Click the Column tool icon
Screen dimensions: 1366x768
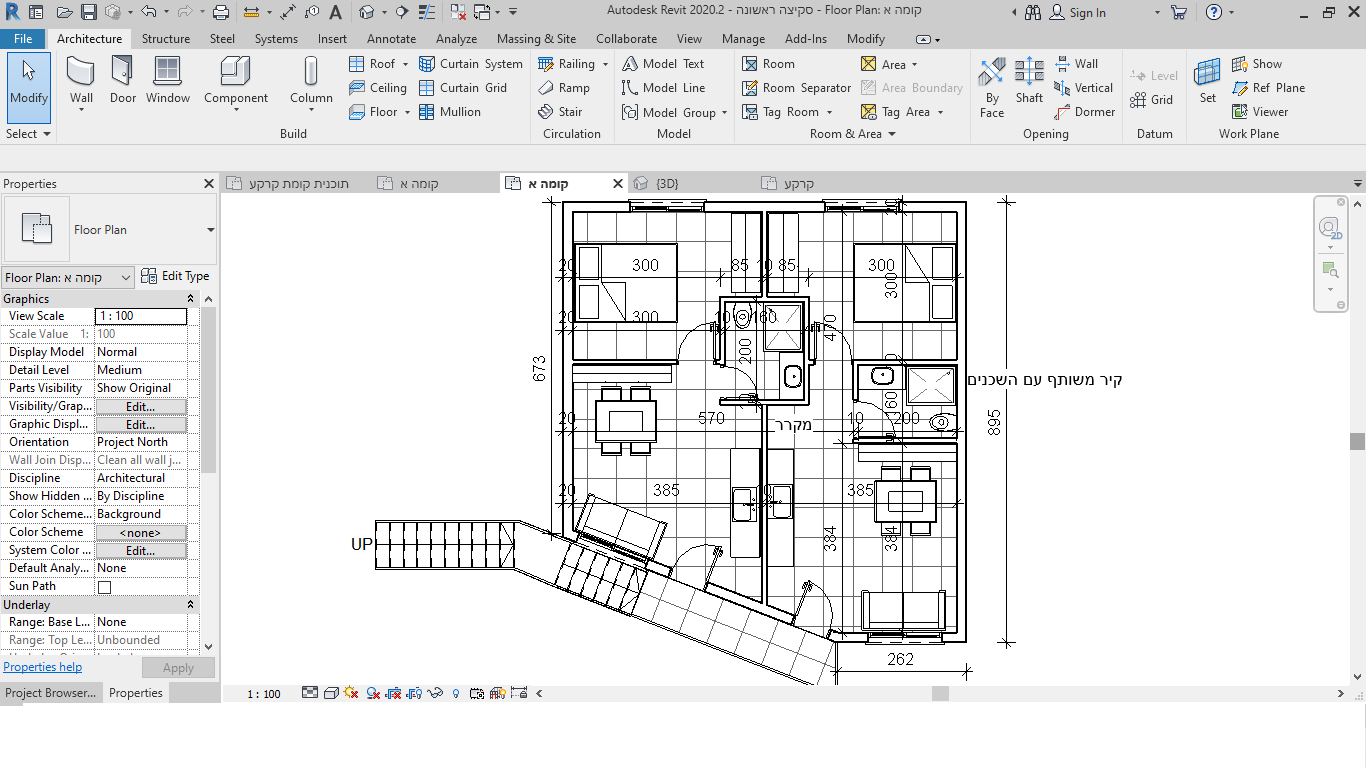[x=311, y=80]
